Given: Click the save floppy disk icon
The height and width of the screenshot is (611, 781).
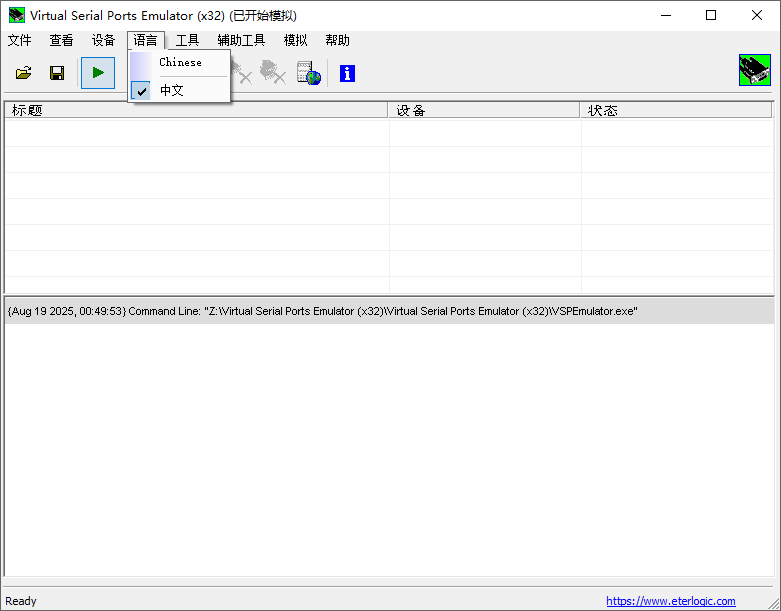Looking at the screenshot, I should click(57, 73).
